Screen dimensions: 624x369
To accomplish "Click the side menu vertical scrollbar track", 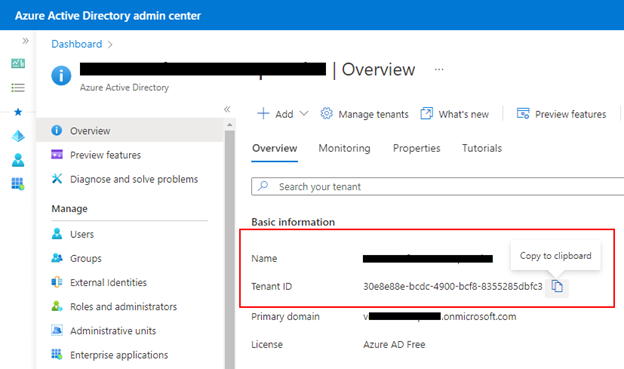I will [x=230, y=249].
